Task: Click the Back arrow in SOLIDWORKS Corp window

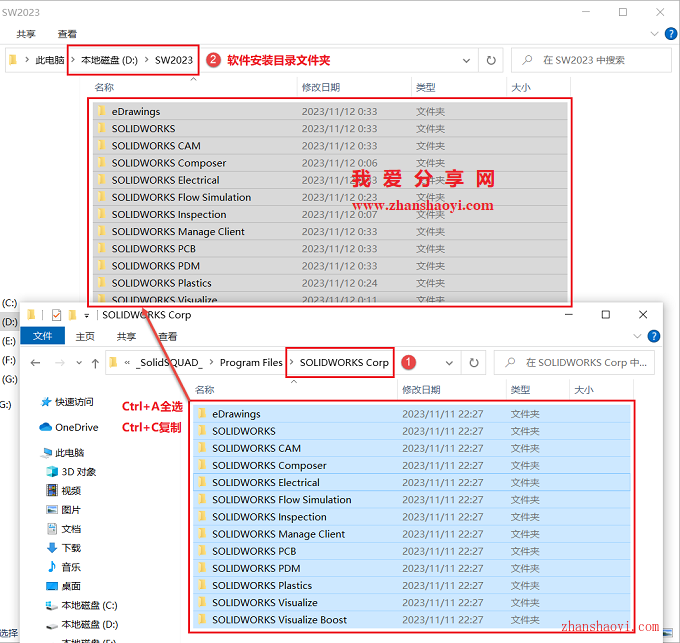Action: click(x=36, y=362)
